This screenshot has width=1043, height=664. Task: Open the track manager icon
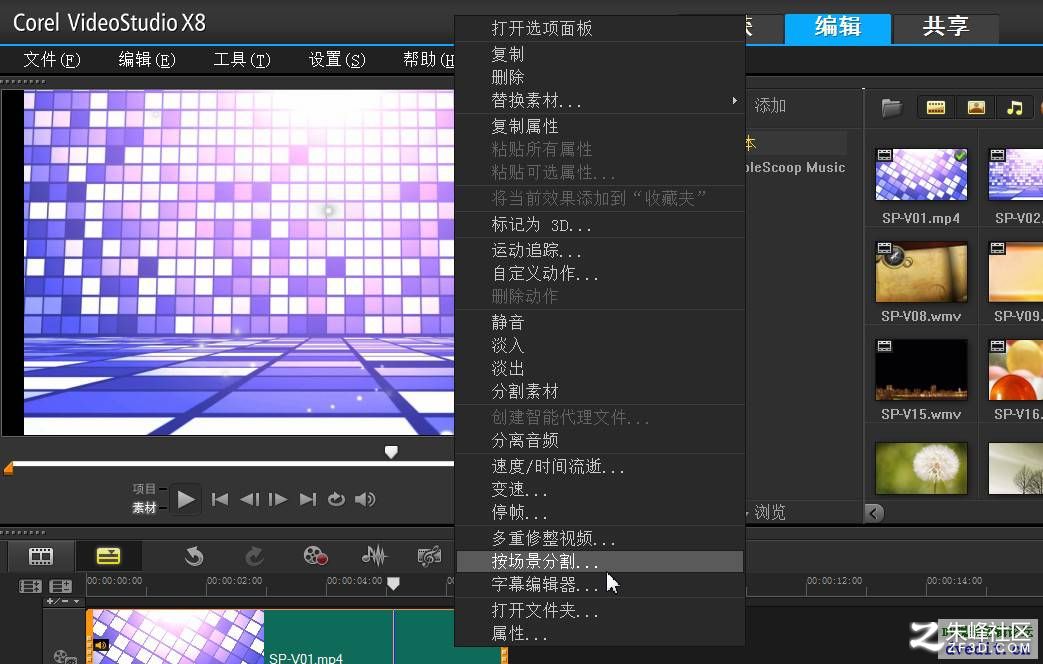click(x=61, y=586)
